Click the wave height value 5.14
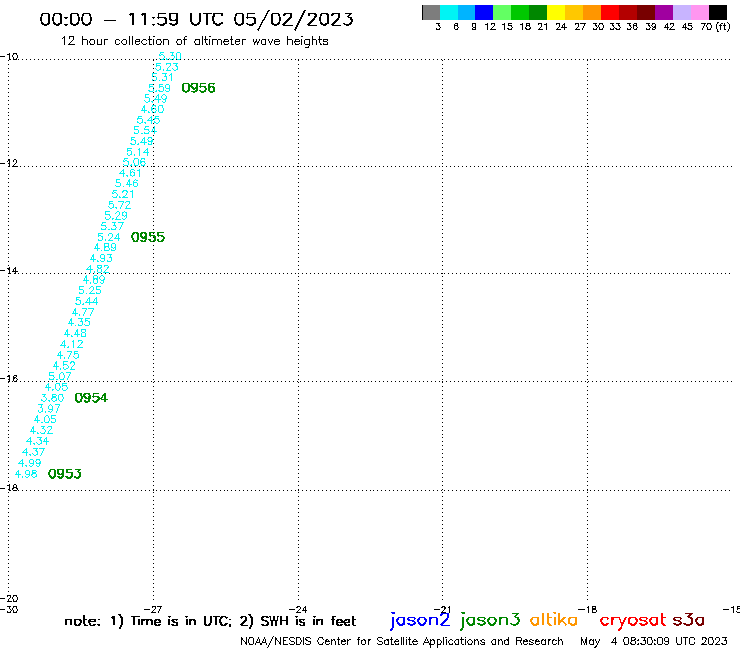The image size is (740, 650). (137, 152)
